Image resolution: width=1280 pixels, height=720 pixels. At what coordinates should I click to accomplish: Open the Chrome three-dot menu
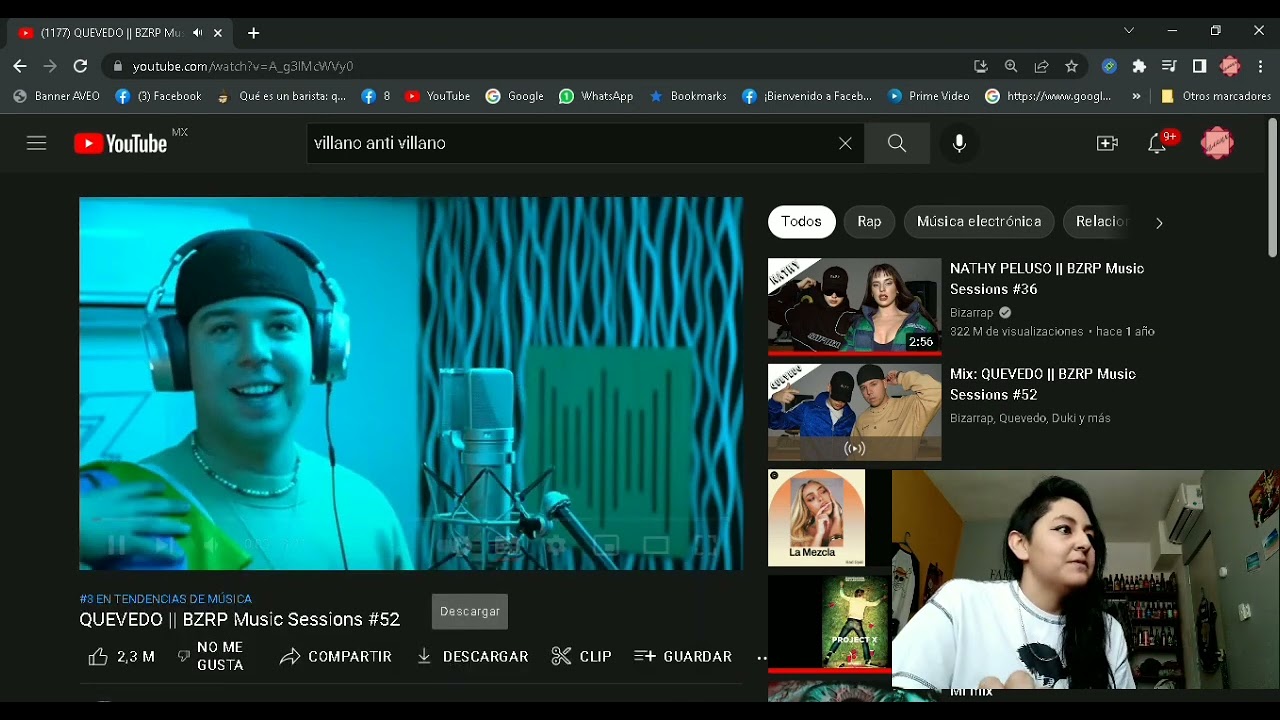pyautogui.click(x=1261, y=66)
